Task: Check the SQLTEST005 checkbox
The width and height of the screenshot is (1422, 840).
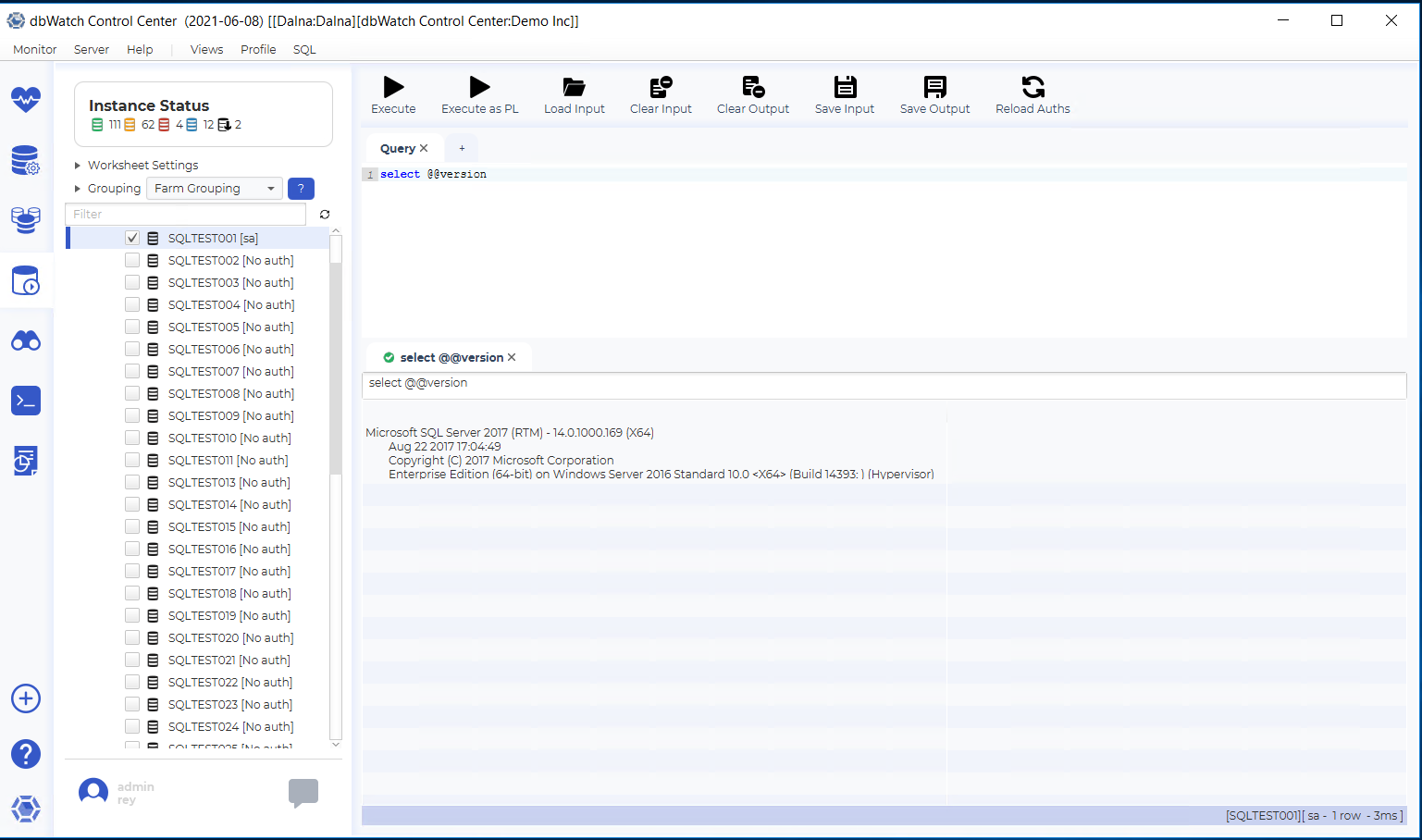Action: [x=132, y=327]
